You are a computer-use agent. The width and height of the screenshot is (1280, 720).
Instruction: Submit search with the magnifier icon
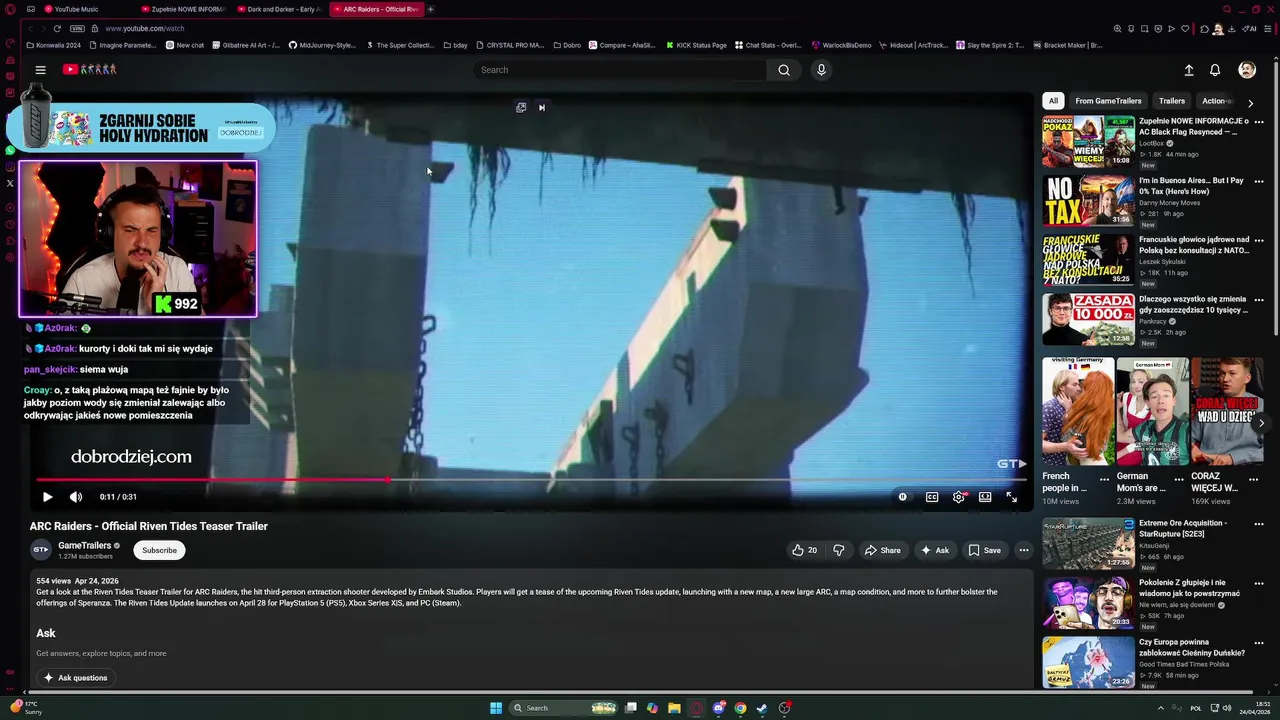(784, 70)
